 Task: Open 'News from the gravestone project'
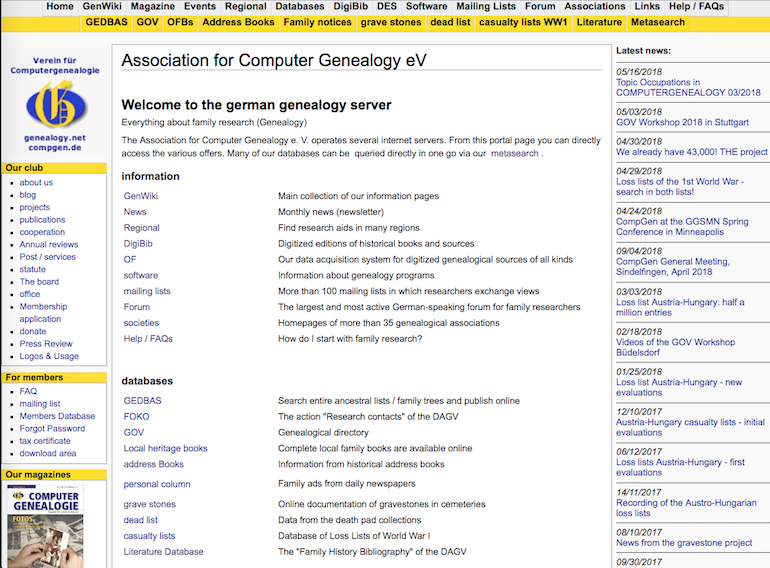point(684,543)
